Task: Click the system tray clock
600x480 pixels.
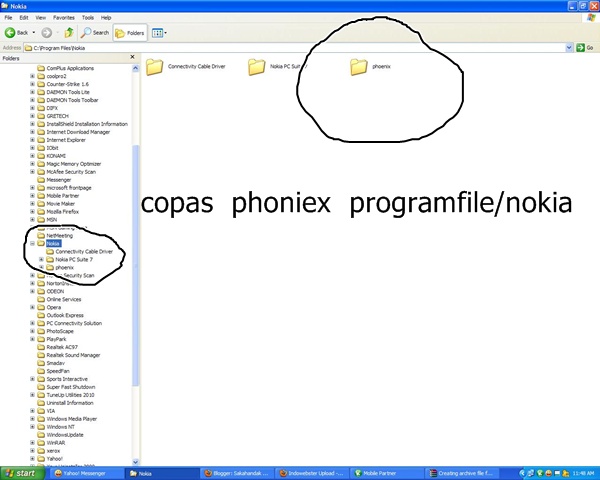Action: pyautogui.click(x=583, y=473)
